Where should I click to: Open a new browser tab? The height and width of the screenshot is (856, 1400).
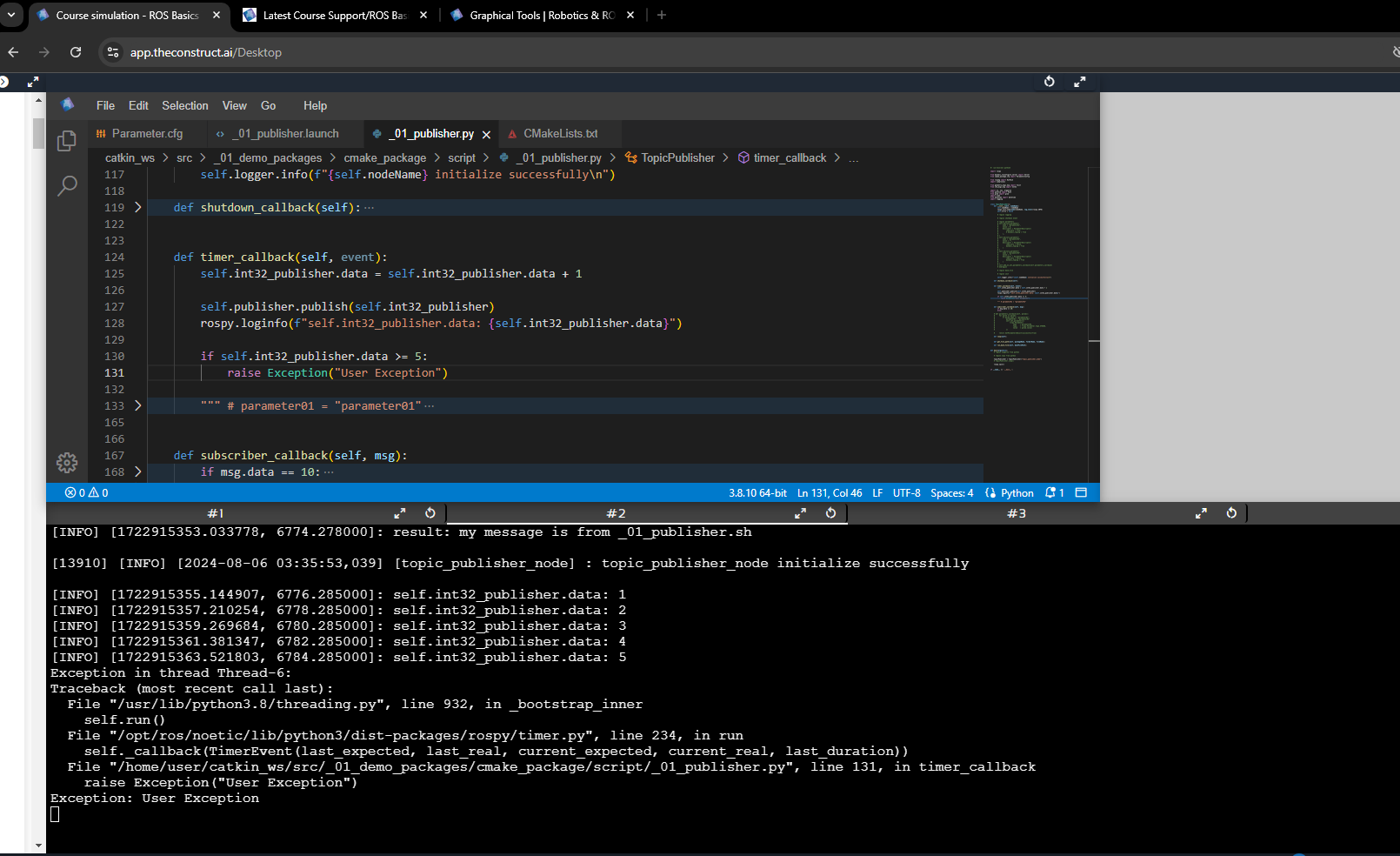pos(662,15)
